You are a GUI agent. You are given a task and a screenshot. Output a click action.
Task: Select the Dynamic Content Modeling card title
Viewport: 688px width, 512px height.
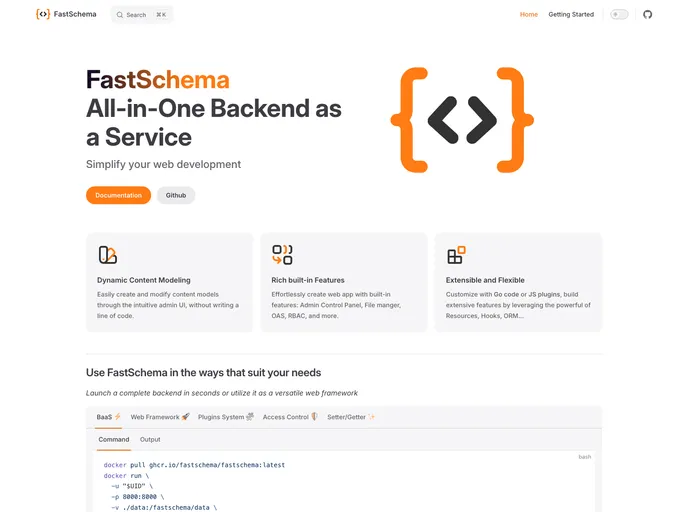tap(144, 280)
